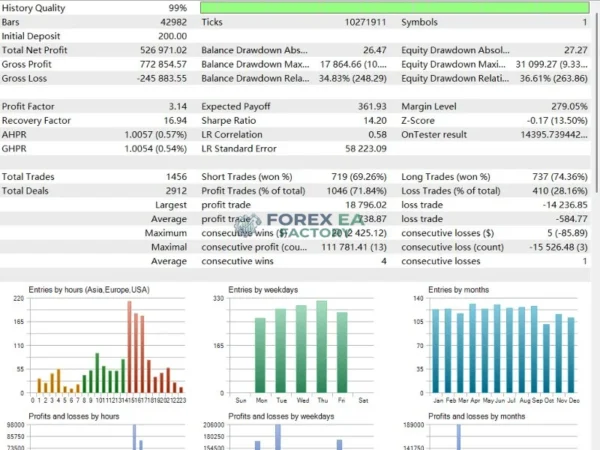
Task: Click the Entries by weekdays chart title
Action: click(x=263, y=290)
